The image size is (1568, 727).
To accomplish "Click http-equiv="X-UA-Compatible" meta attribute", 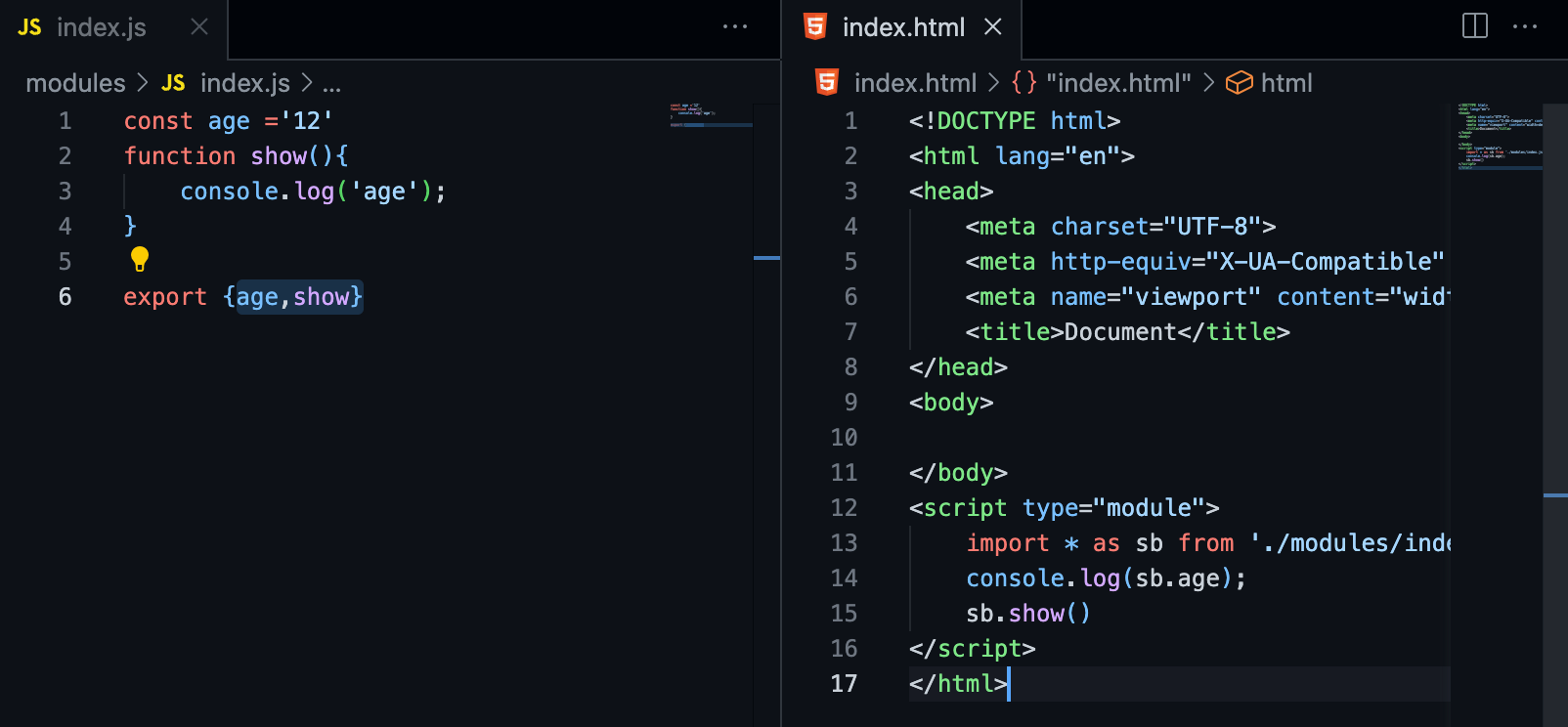I will (1247, 261).
